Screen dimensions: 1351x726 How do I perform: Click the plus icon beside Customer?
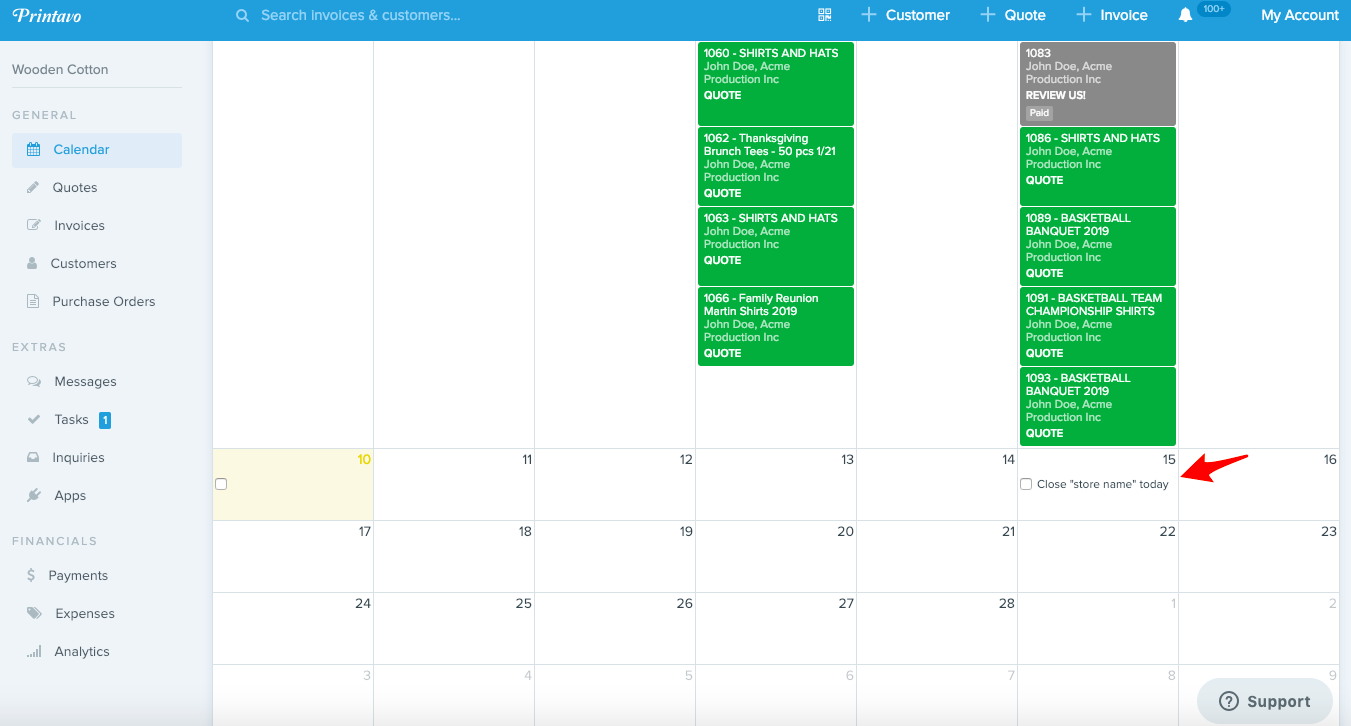click(868, 15)
